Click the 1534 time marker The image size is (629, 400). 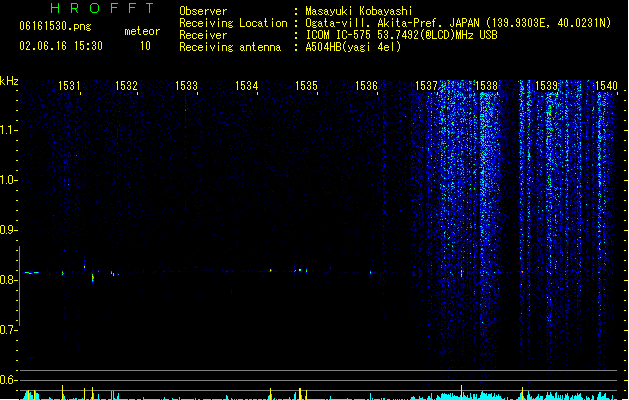[246, 86]
